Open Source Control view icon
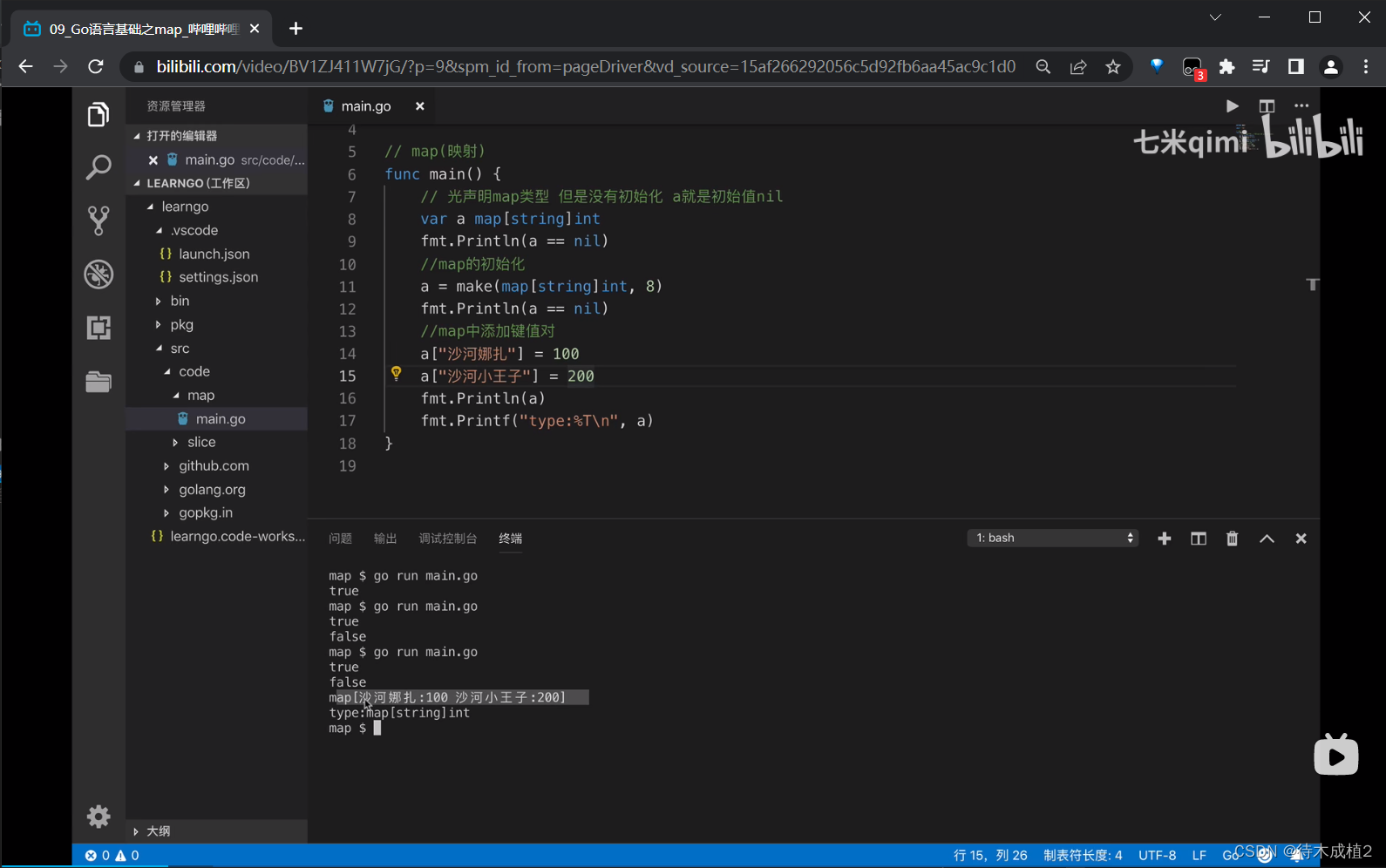The height and width of the screenshot is (868, 1386). (x=99, y=220)
